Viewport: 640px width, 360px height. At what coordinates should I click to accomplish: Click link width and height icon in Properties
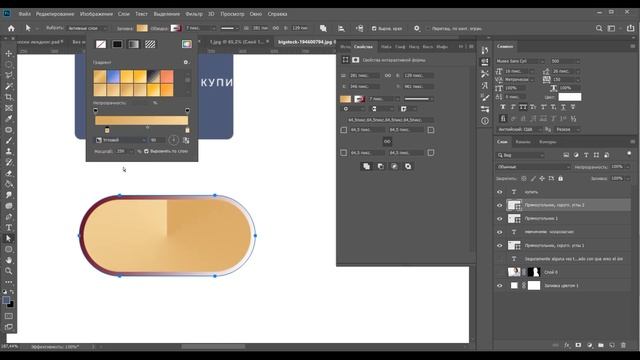pos(388,76)
